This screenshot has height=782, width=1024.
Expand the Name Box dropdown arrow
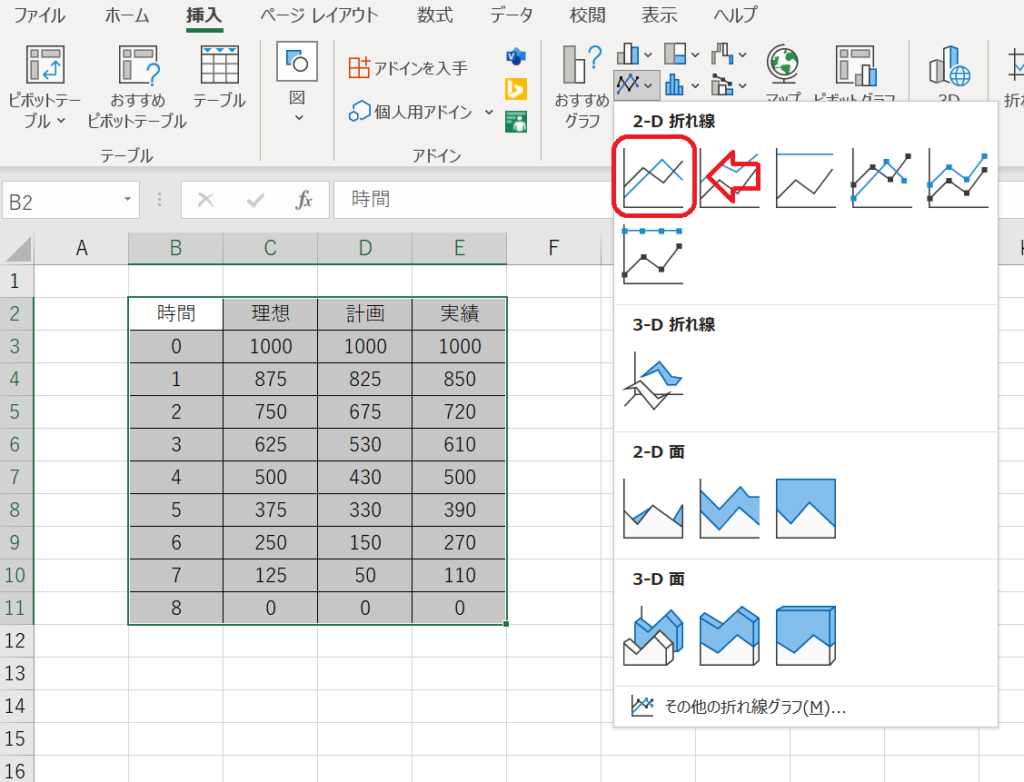tap(128, 200)
